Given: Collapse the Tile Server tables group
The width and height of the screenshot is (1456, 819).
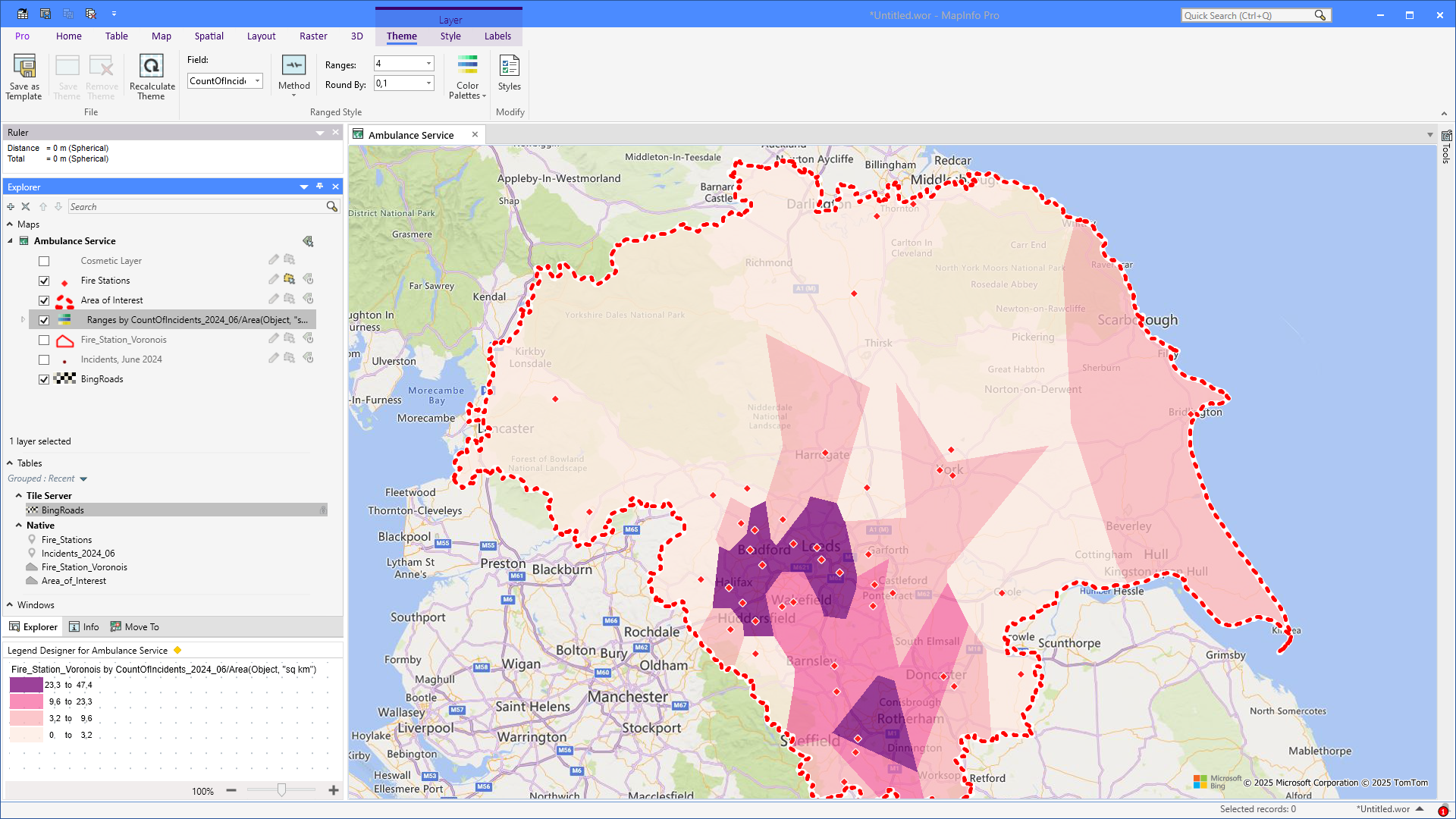Looking at the screenshot, I should point(19,495).
